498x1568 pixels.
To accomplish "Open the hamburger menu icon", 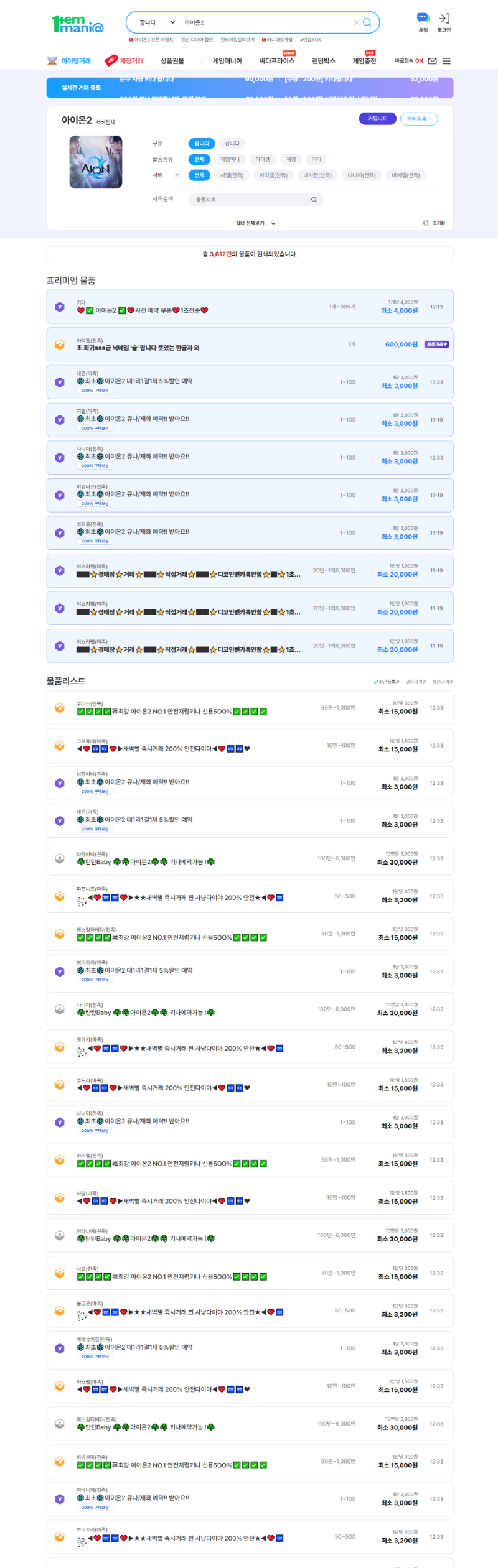I will 447,61.
